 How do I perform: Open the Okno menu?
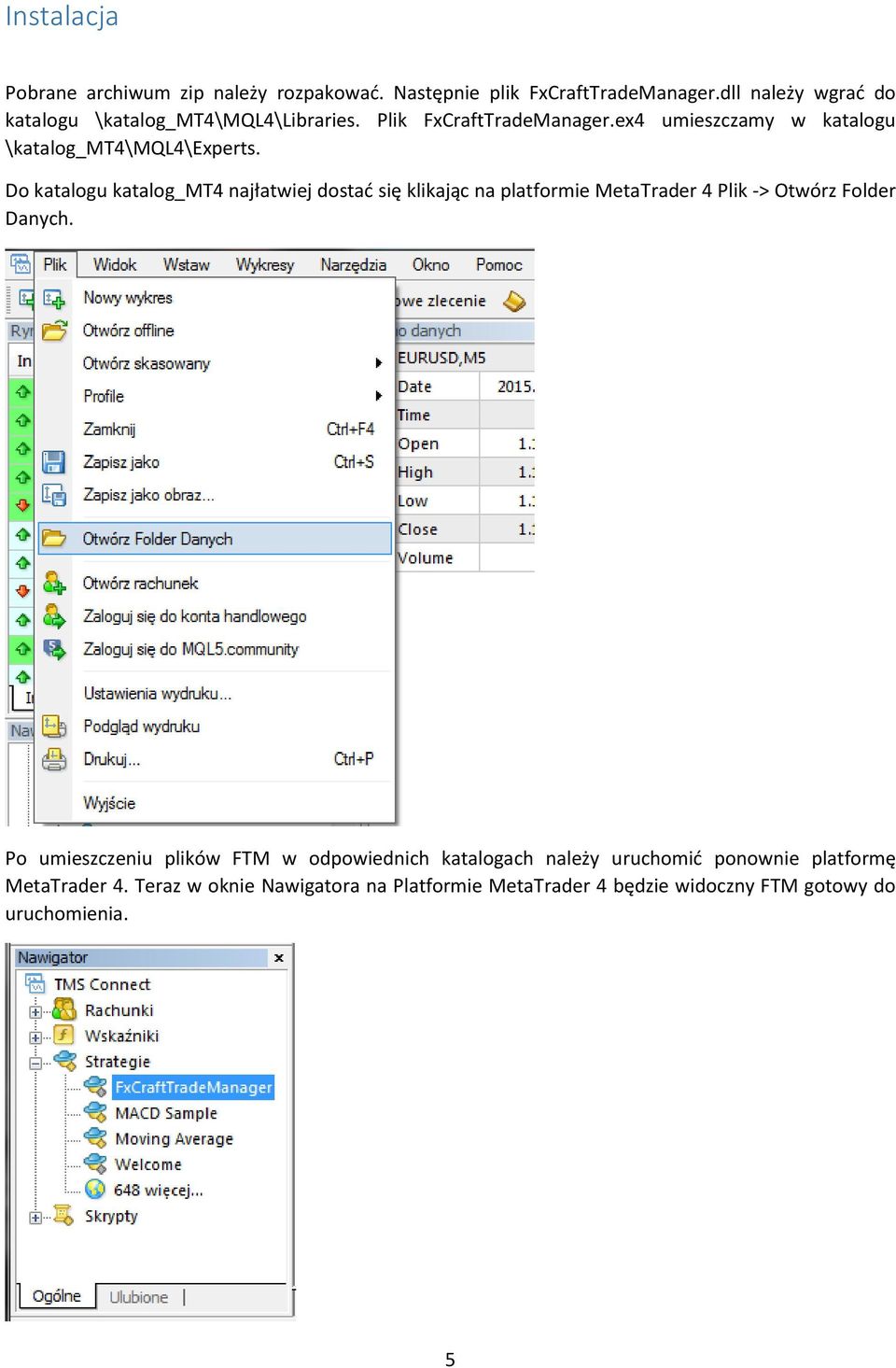[431, 264]
